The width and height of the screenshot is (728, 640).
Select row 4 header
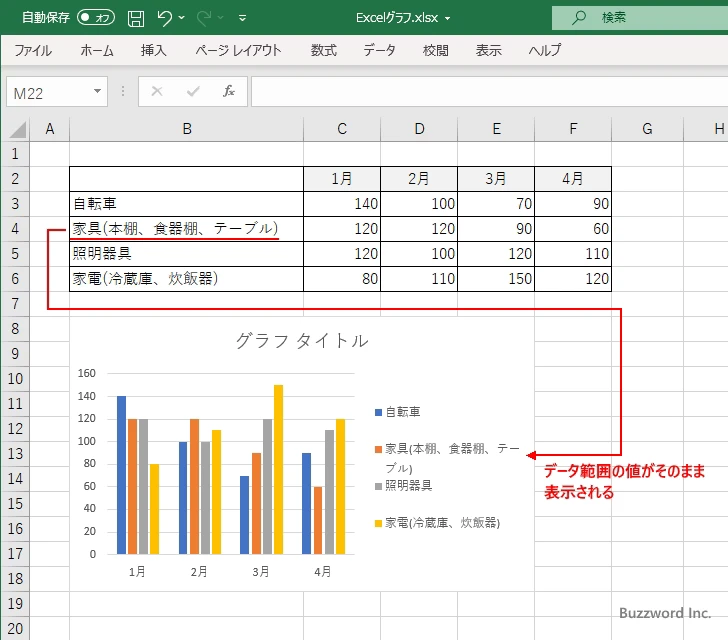pos(15,229)
